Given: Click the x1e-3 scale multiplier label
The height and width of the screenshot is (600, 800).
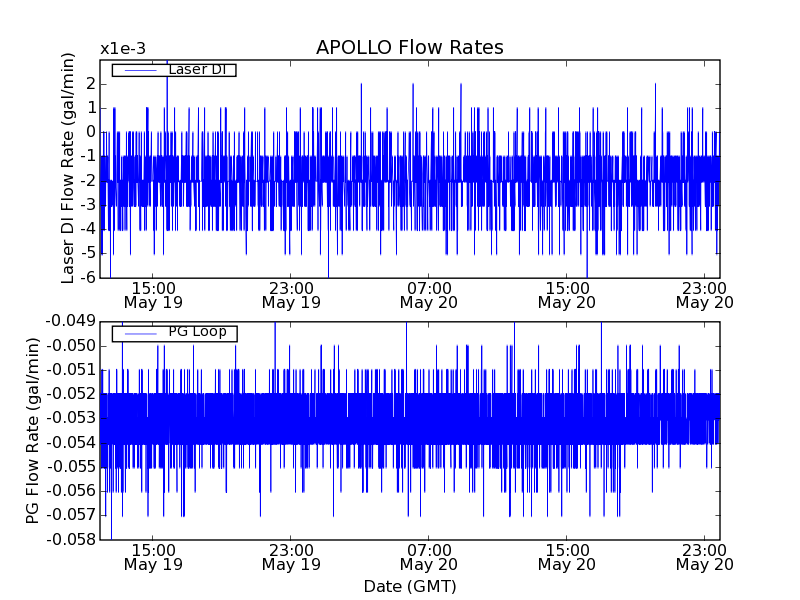Looking at the screenshot, I should (121, 49).
